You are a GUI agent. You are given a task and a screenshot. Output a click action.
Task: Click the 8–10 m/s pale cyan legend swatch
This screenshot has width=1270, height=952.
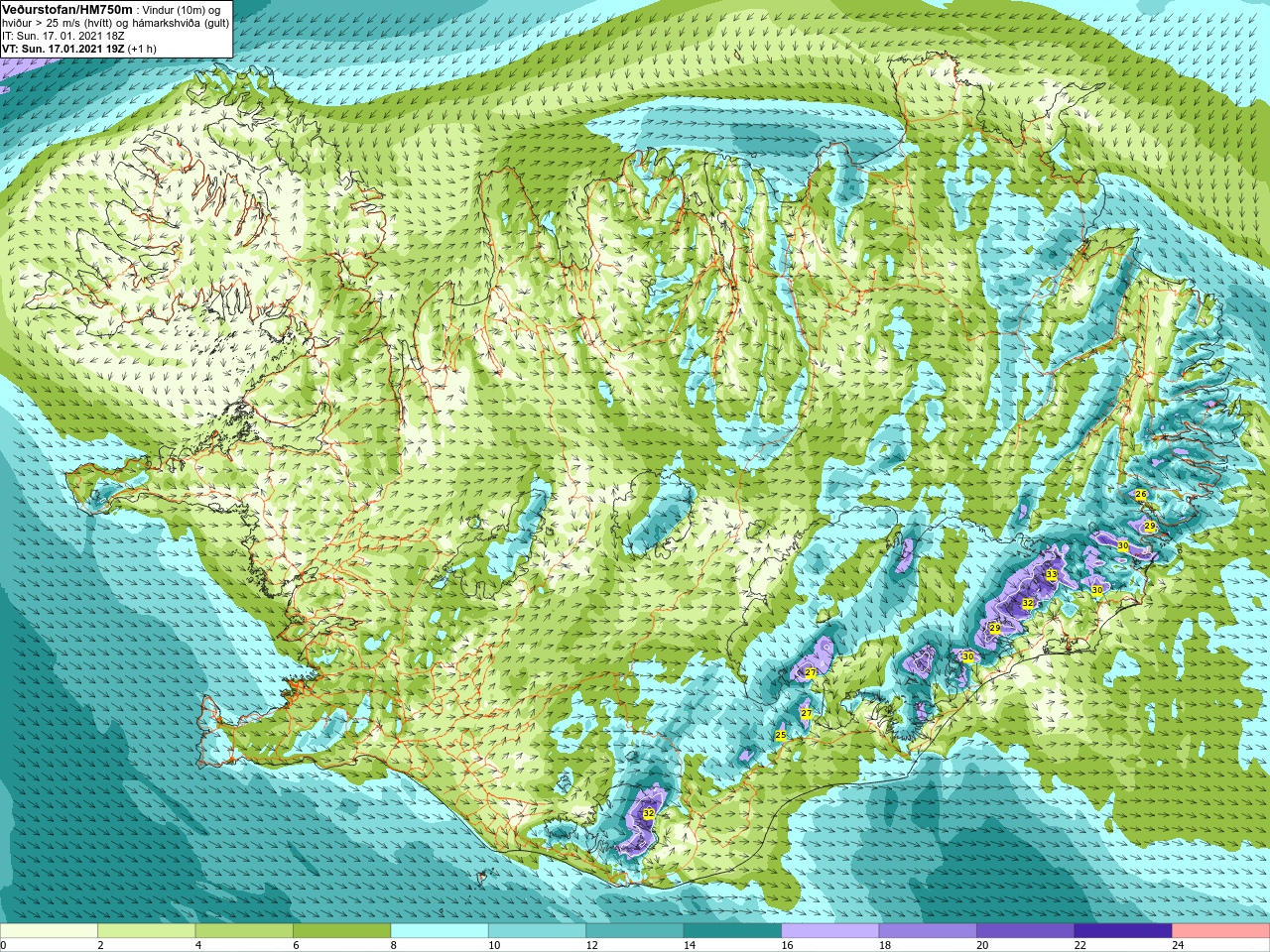click(x=440, y=931)
